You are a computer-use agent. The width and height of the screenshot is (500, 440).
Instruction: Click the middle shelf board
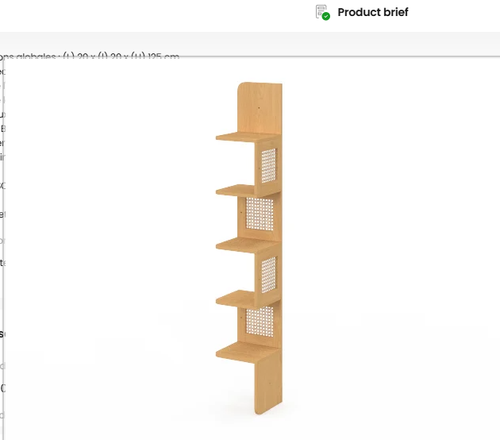[247, 245]
